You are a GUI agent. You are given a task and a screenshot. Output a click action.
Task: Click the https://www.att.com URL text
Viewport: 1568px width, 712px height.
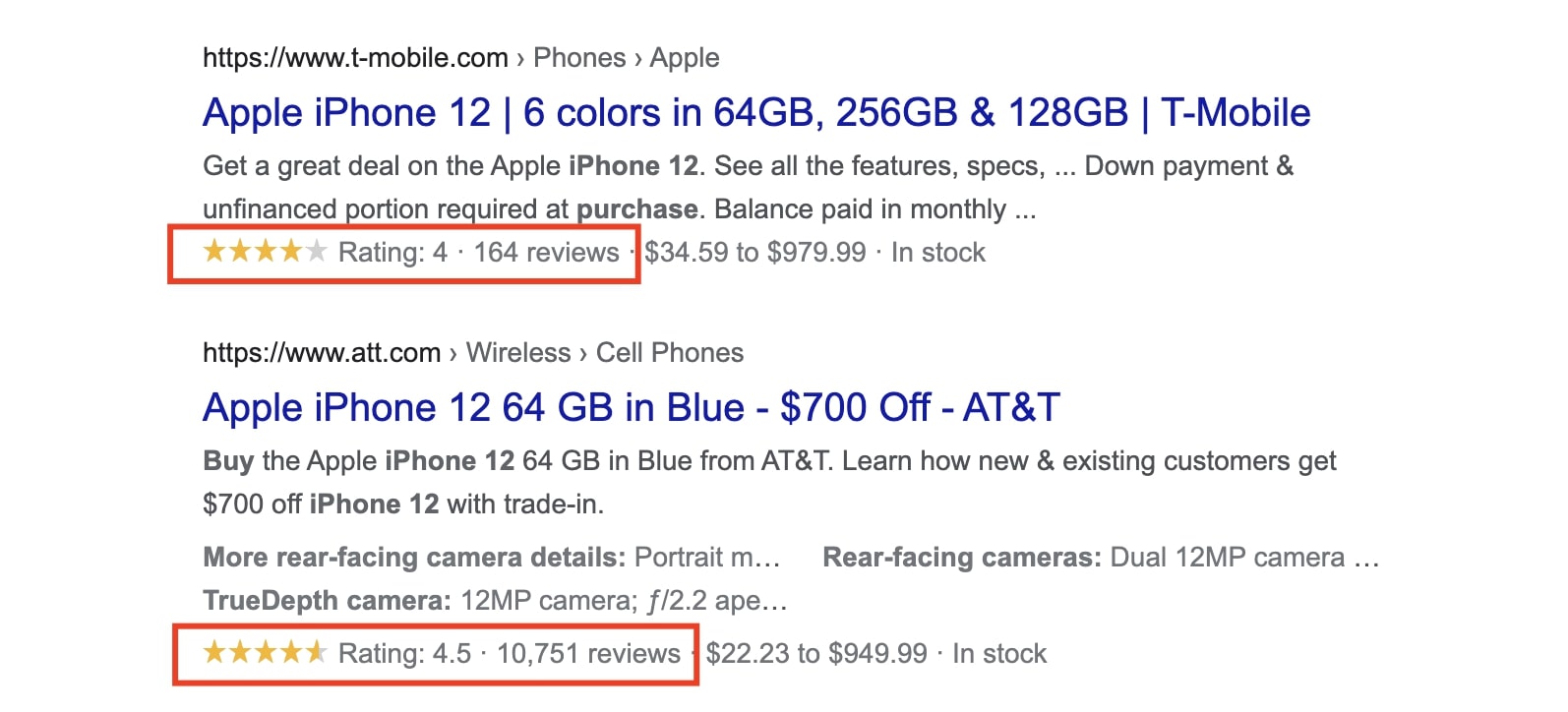(x=322, y=353)
